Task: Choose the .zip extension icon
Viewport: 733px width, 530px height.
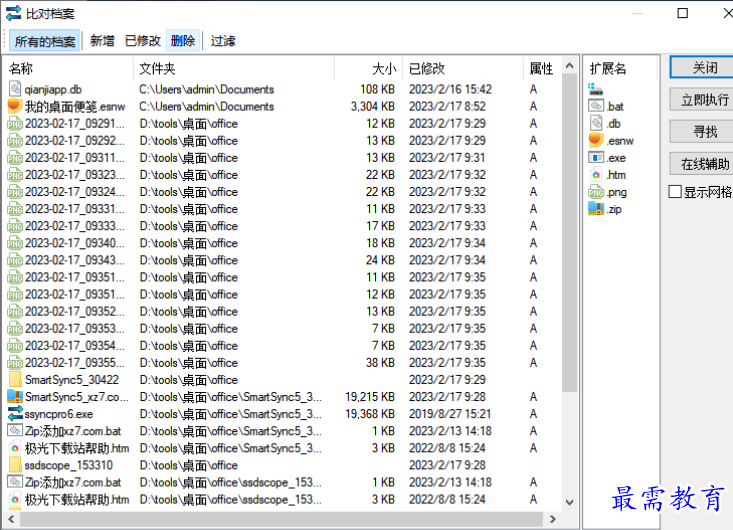Action: pos(596,209)
